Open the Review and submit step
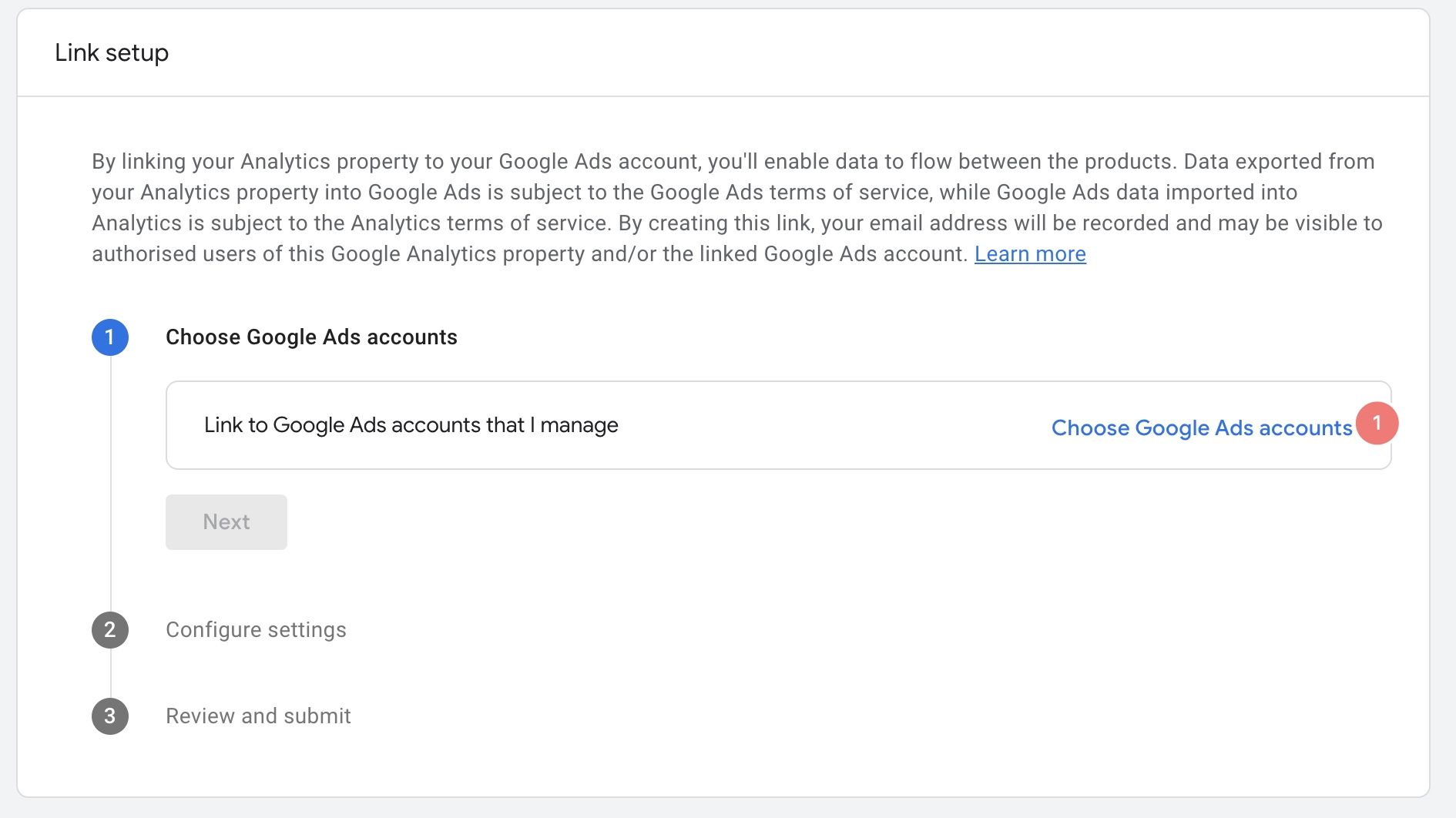 [x=258, y=716]
